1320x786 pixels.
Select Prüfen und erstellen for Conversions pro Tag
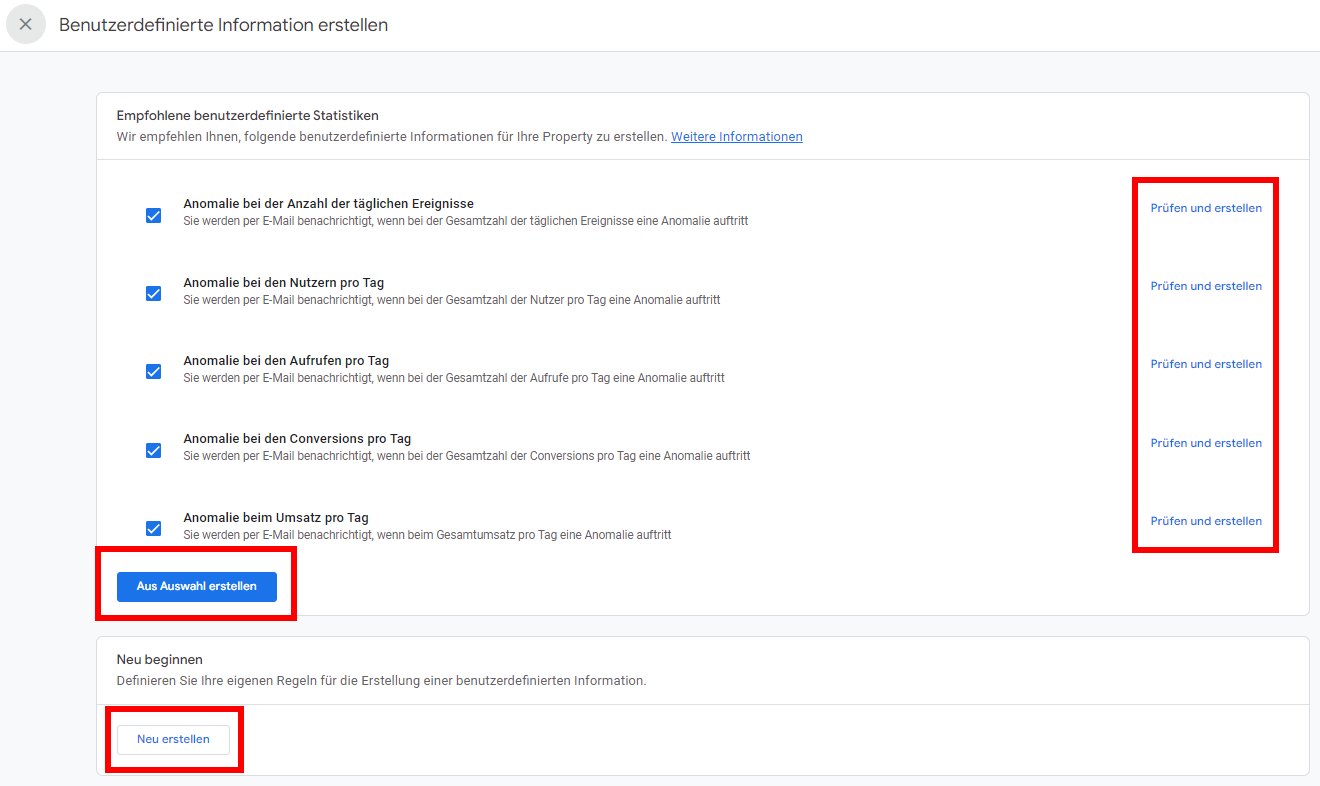click(x=1206, y=443)
